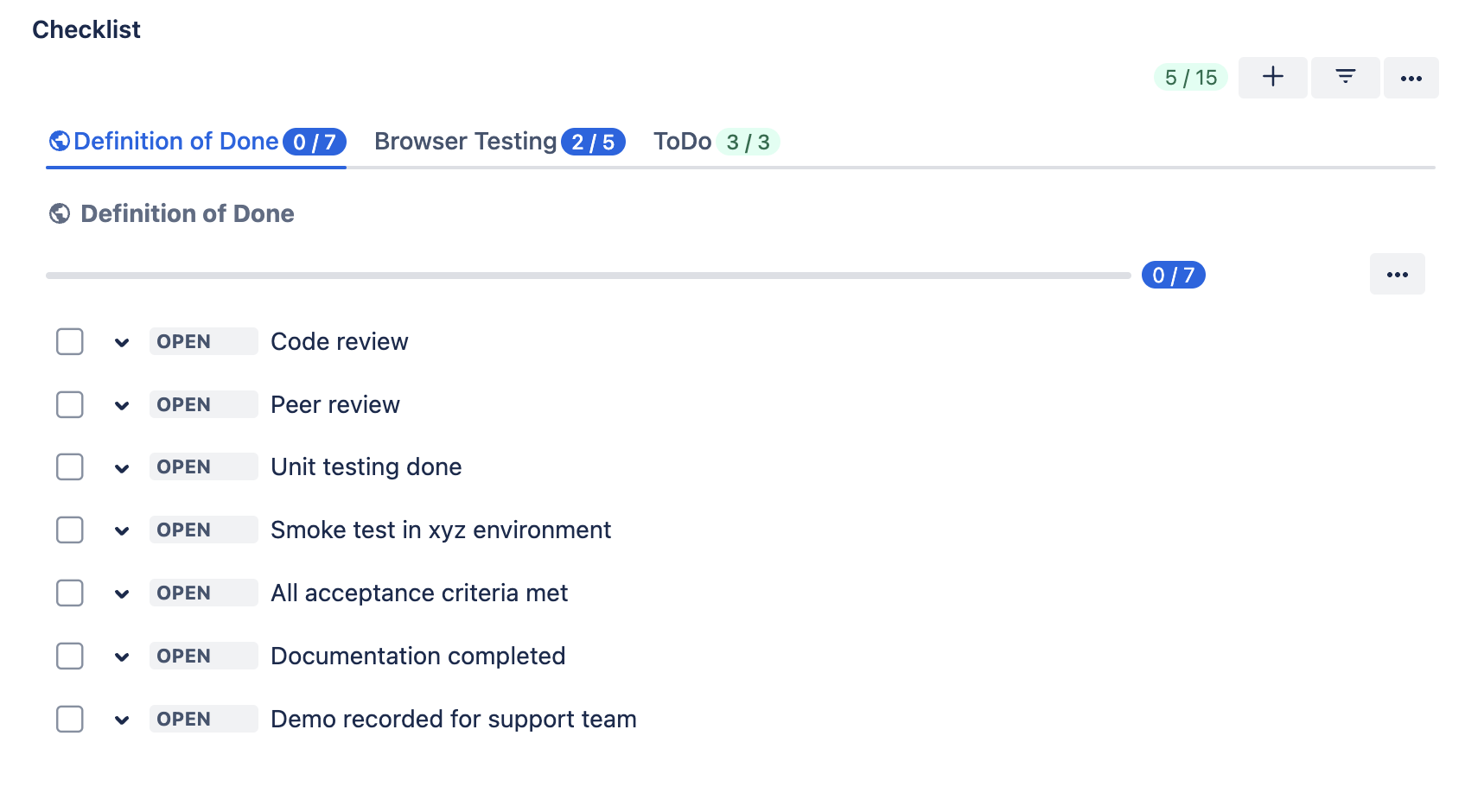Expand the chevron next to Code review
The height and width of the screenshot is (812, 1465).
click(122, 343)
